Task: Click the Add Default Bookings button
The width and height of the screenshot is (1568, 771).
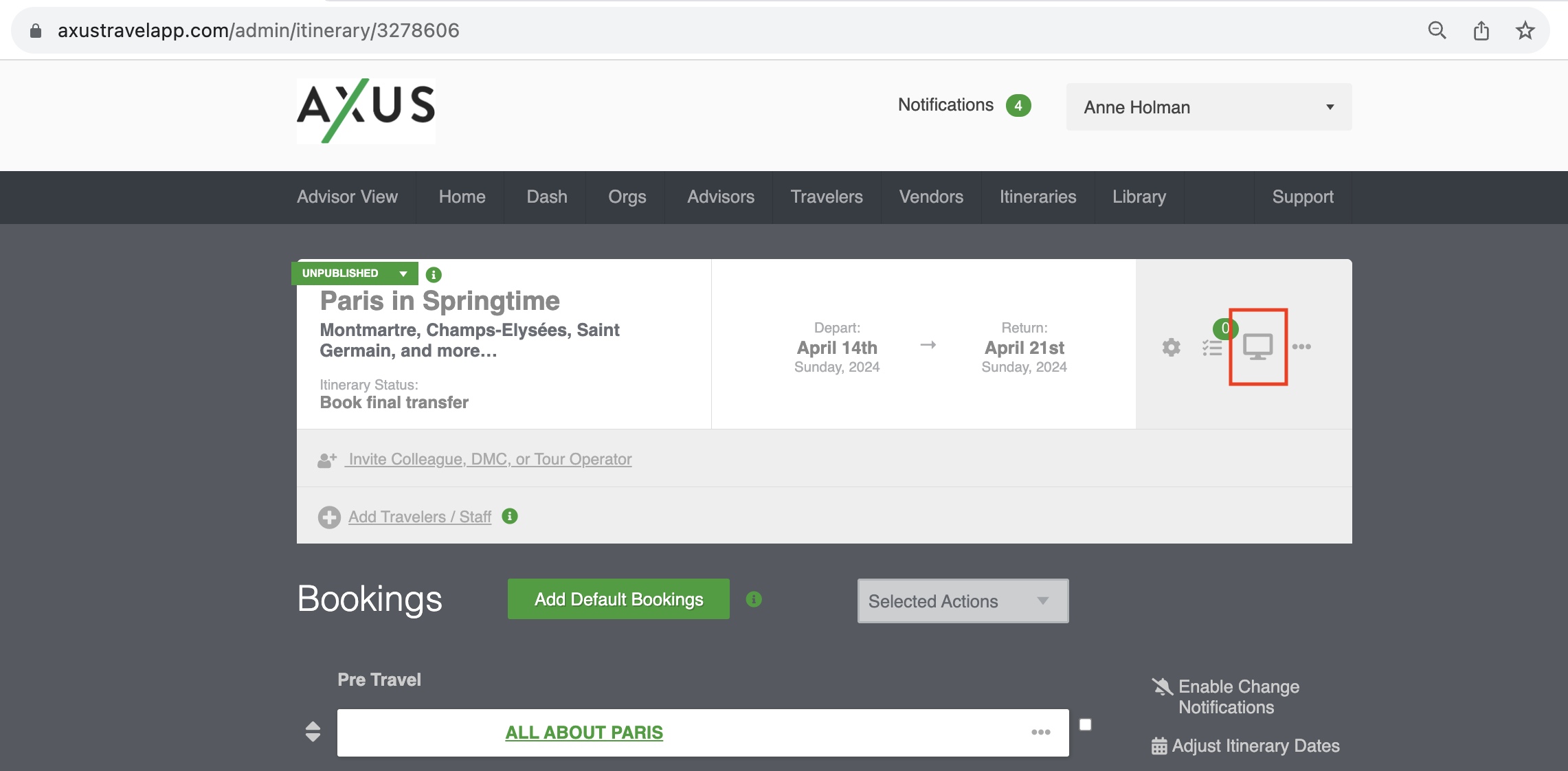Action: click(x=618, y=599)
